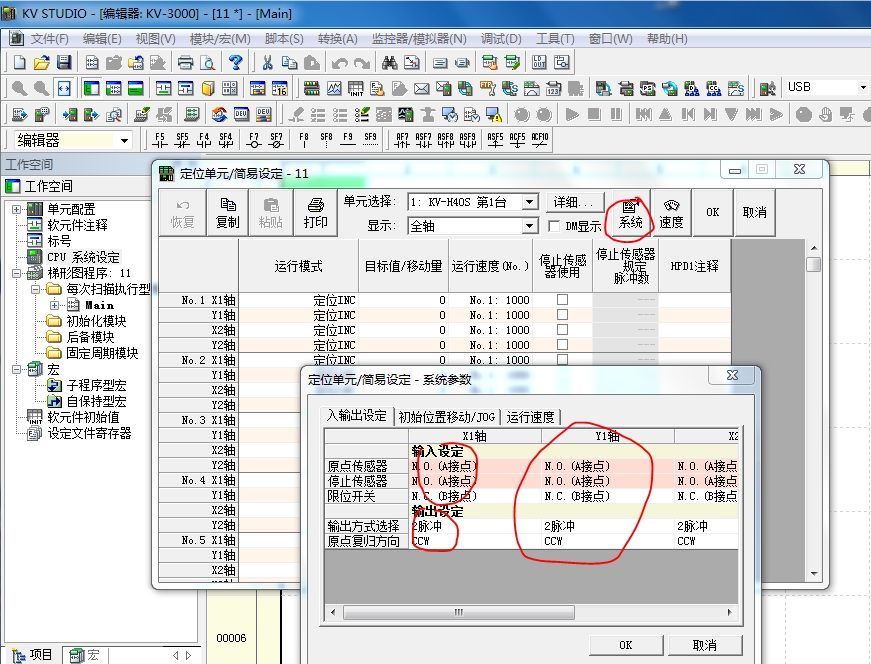Check stop sensor box for No. 1 Y1轴
The width and height of the screenshot is (871, 664).
pos(563,314)
